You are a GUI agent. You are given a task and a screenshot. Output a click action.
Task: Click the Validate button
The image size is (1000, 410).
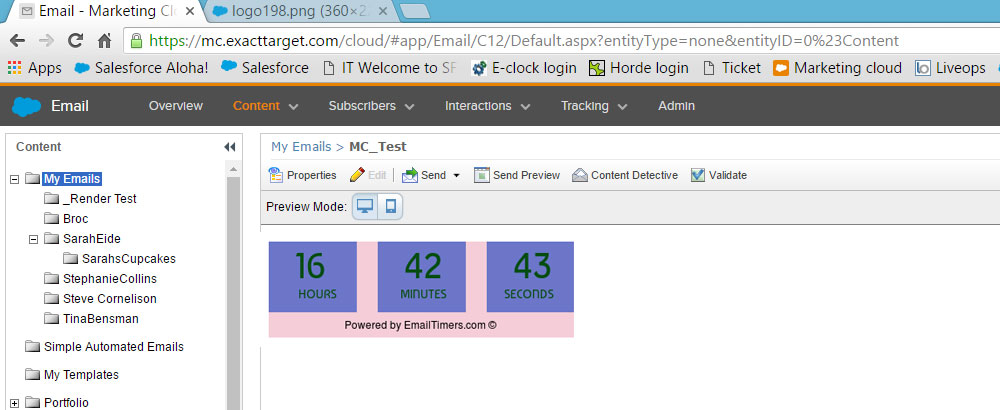point(719,175)
